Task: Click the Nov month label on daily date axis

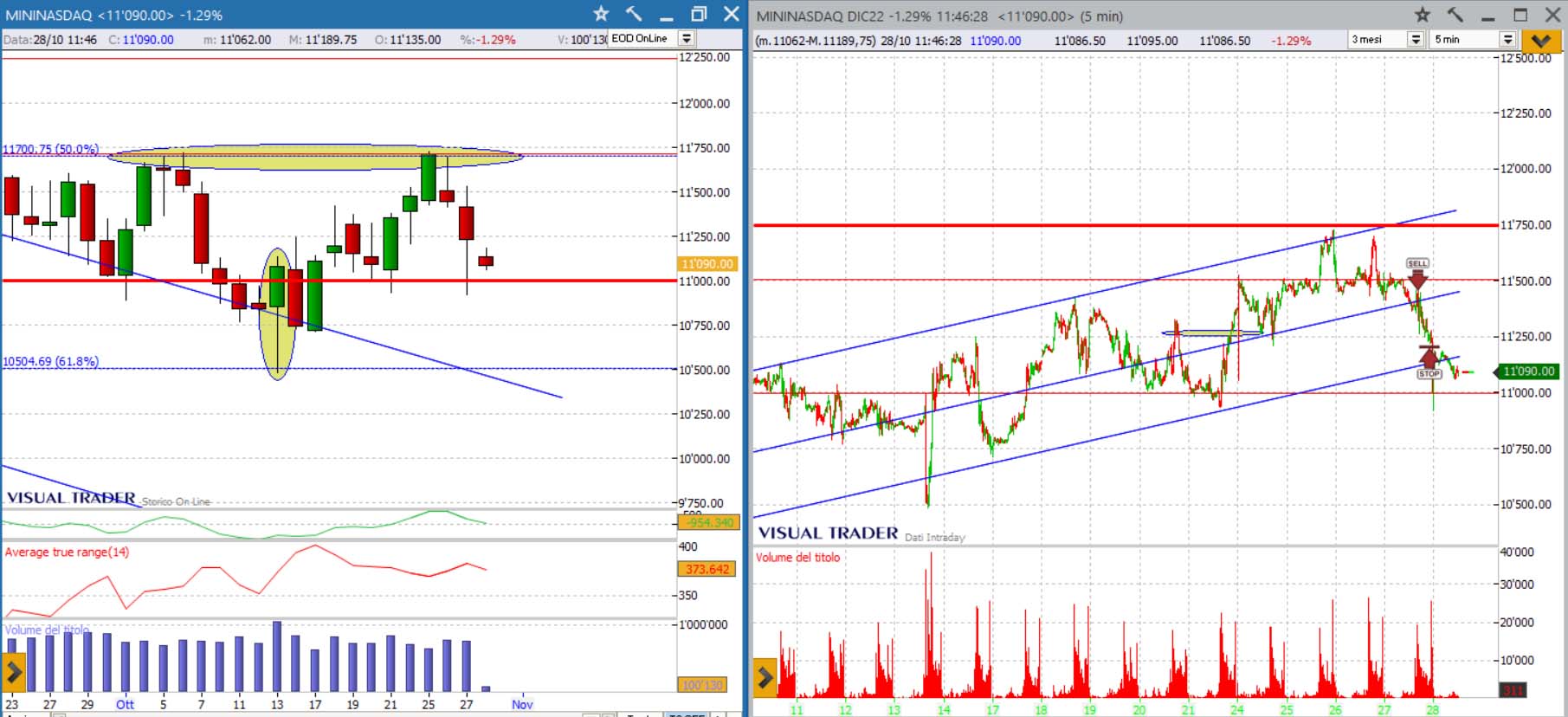Action: click(x=522, y=704)
